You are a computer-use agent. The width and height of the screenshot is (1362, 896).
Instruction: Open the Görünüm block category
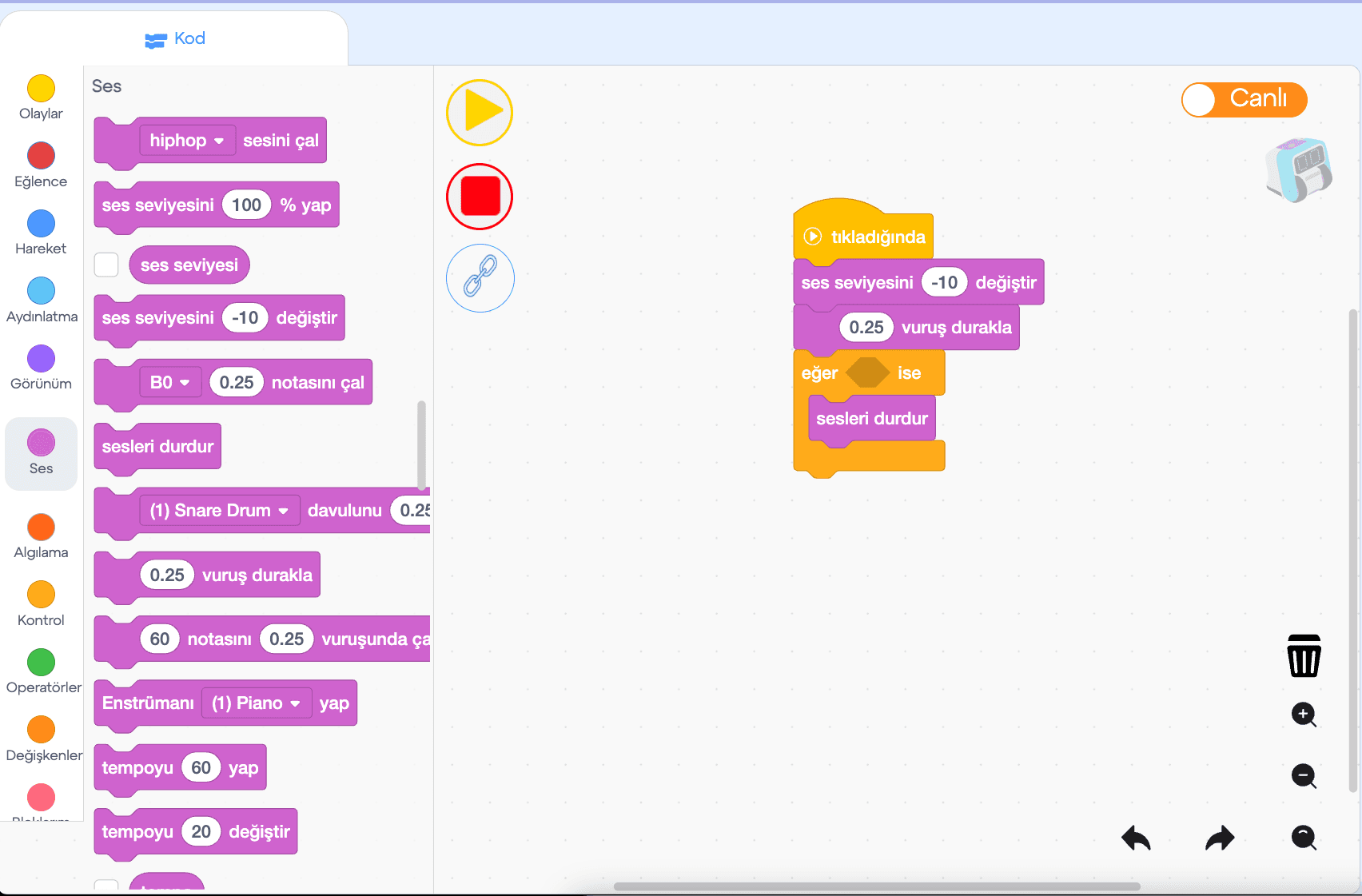[x=41, y=368]
